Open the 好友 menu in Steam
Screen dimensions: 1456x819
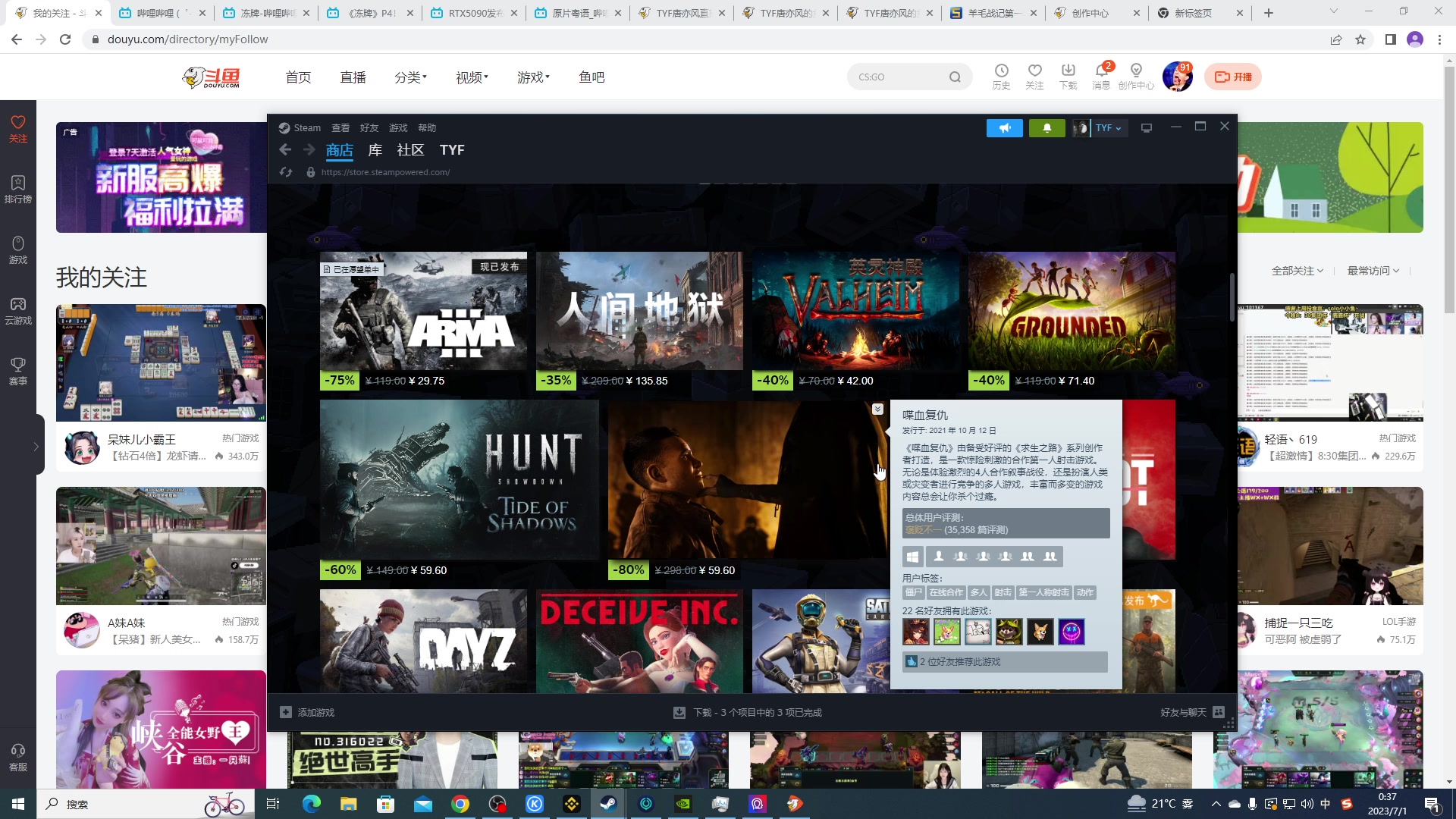coord(369,128)
